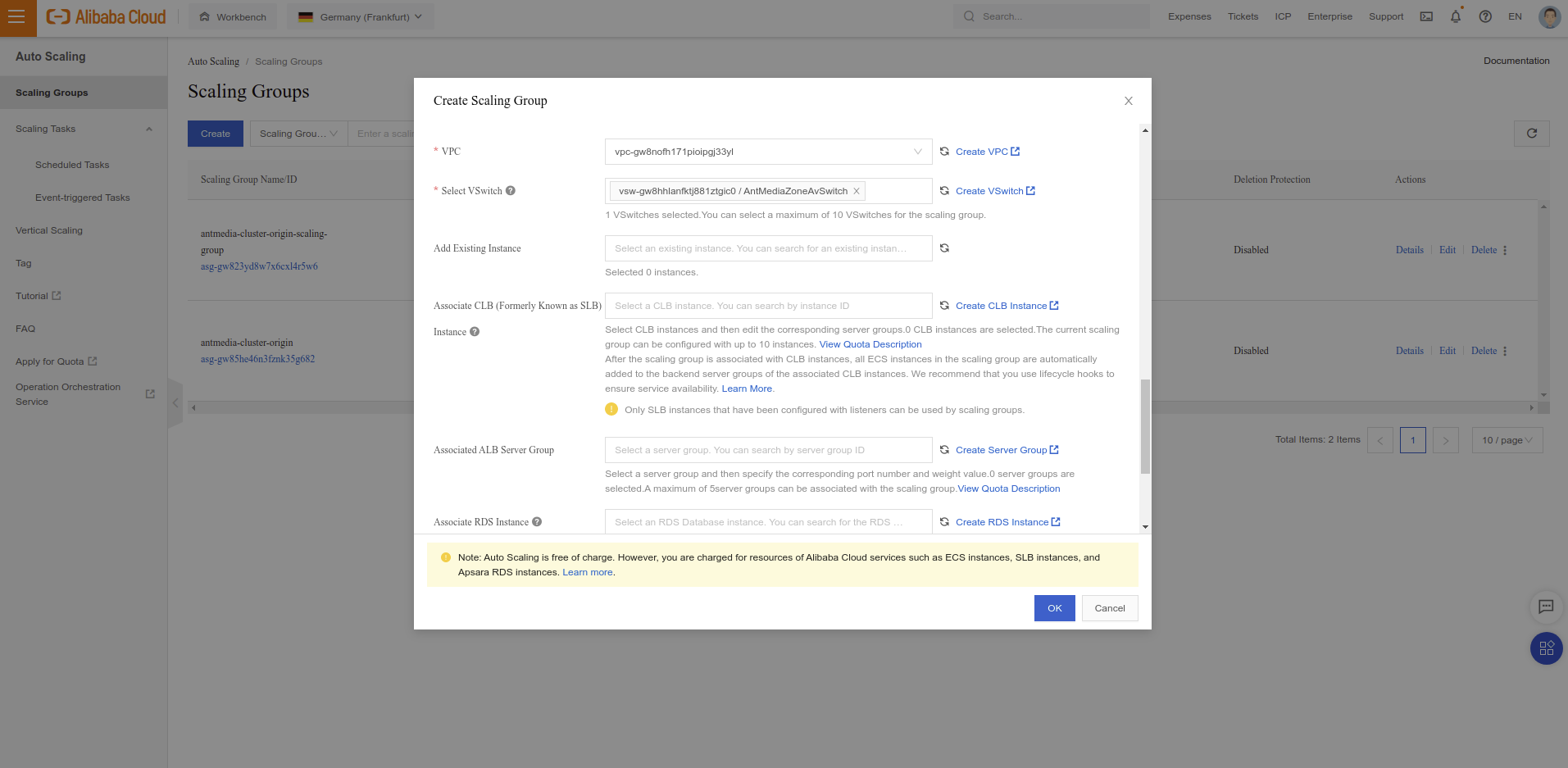The width and height of the screenshot is (1568, 768).
Task: Click the blue Create button
Action: [216, 134]
